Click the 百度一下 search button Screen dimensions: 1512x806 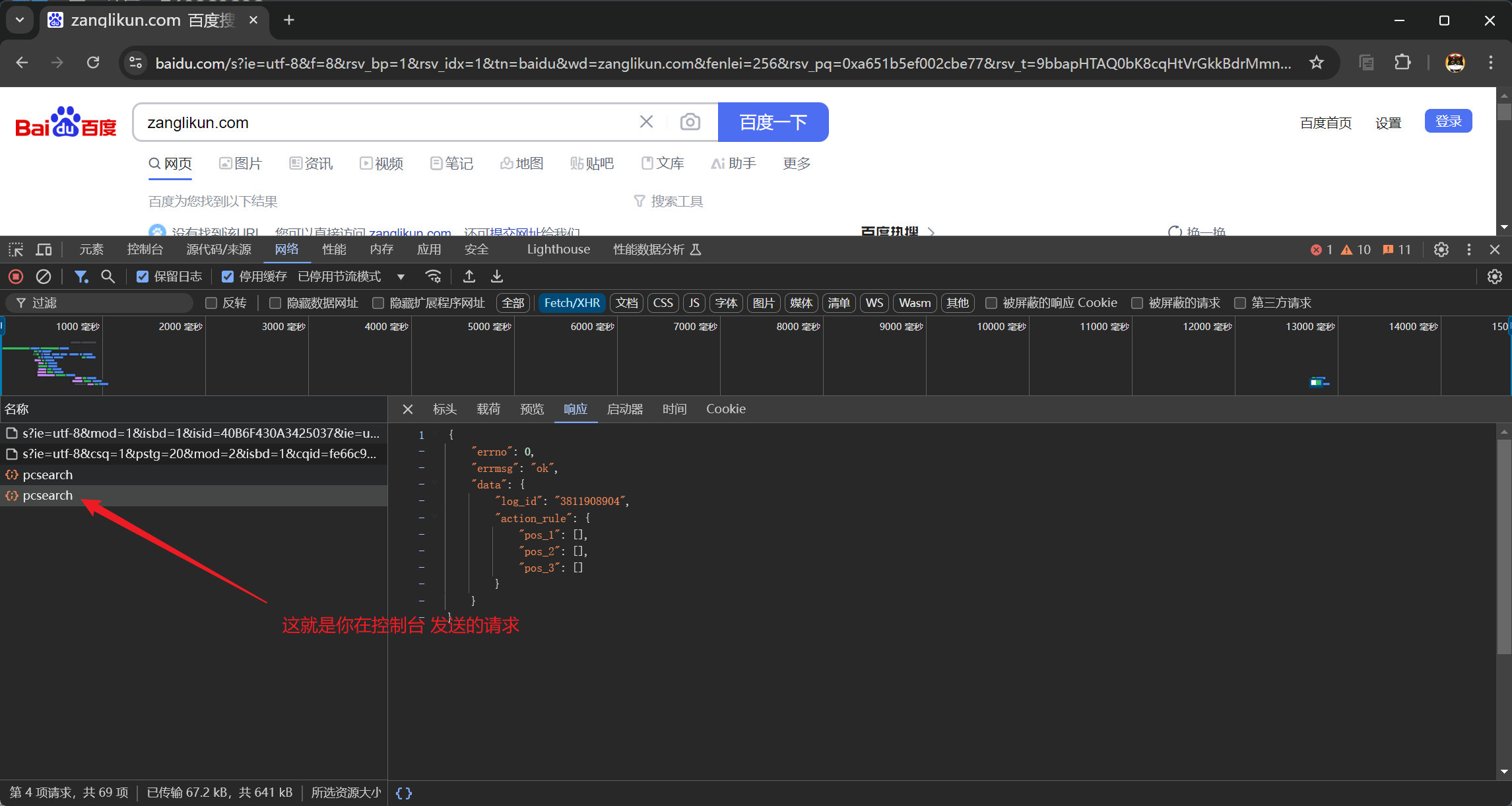click(x=773, y=122)
